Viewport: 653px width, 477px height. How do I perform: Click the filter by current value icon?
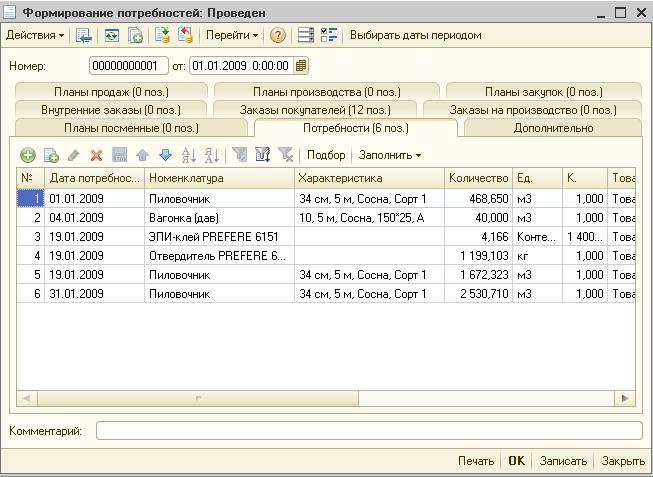239,155
